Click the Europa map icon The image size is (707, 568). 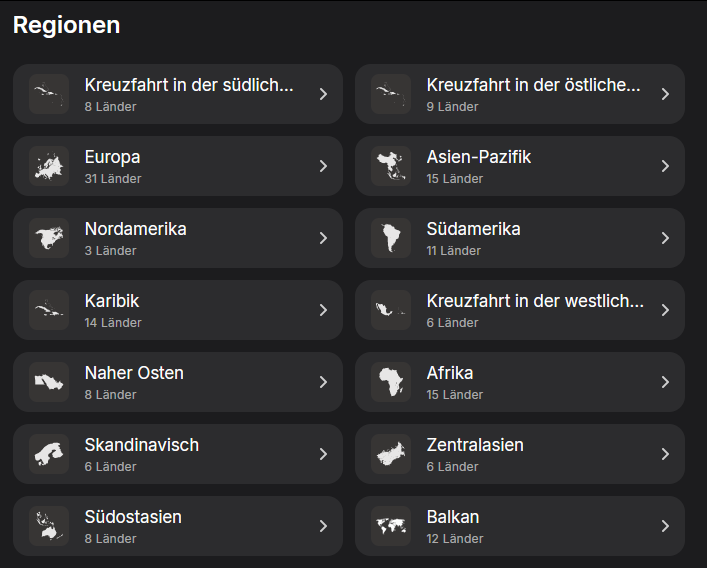(x=49, y=166)
